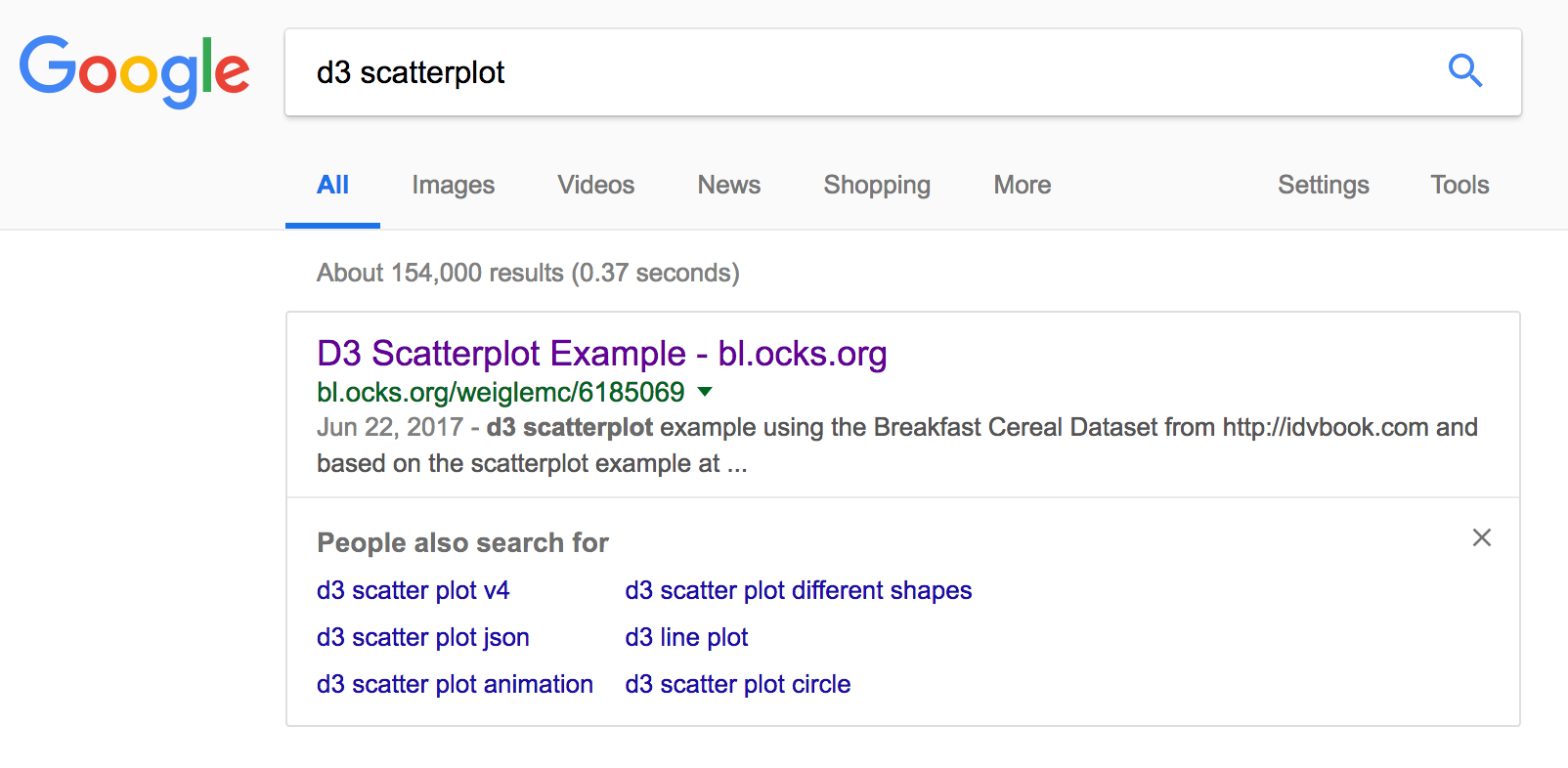Open the More search categories menu

pyautogui.click(x=1022, y=185)
